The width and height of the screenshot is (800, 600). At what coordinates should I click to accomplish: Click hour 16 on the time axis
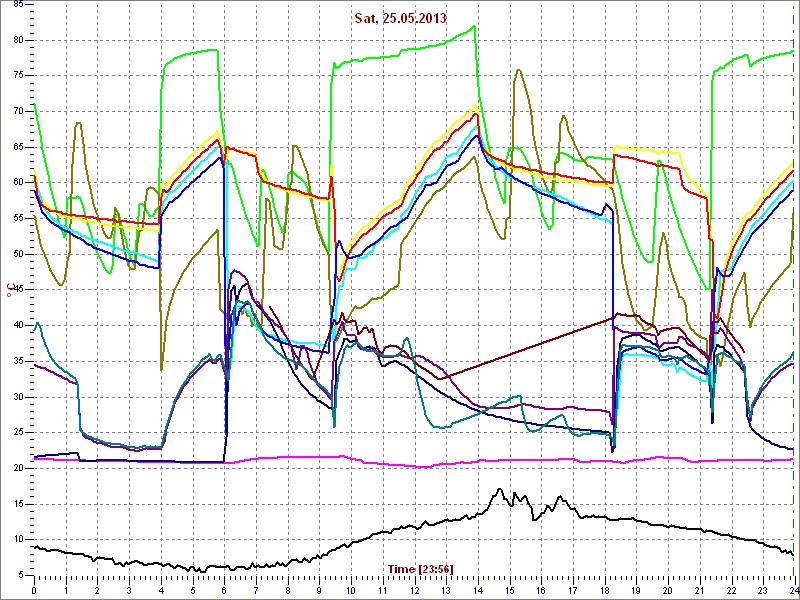pos(540,590)
